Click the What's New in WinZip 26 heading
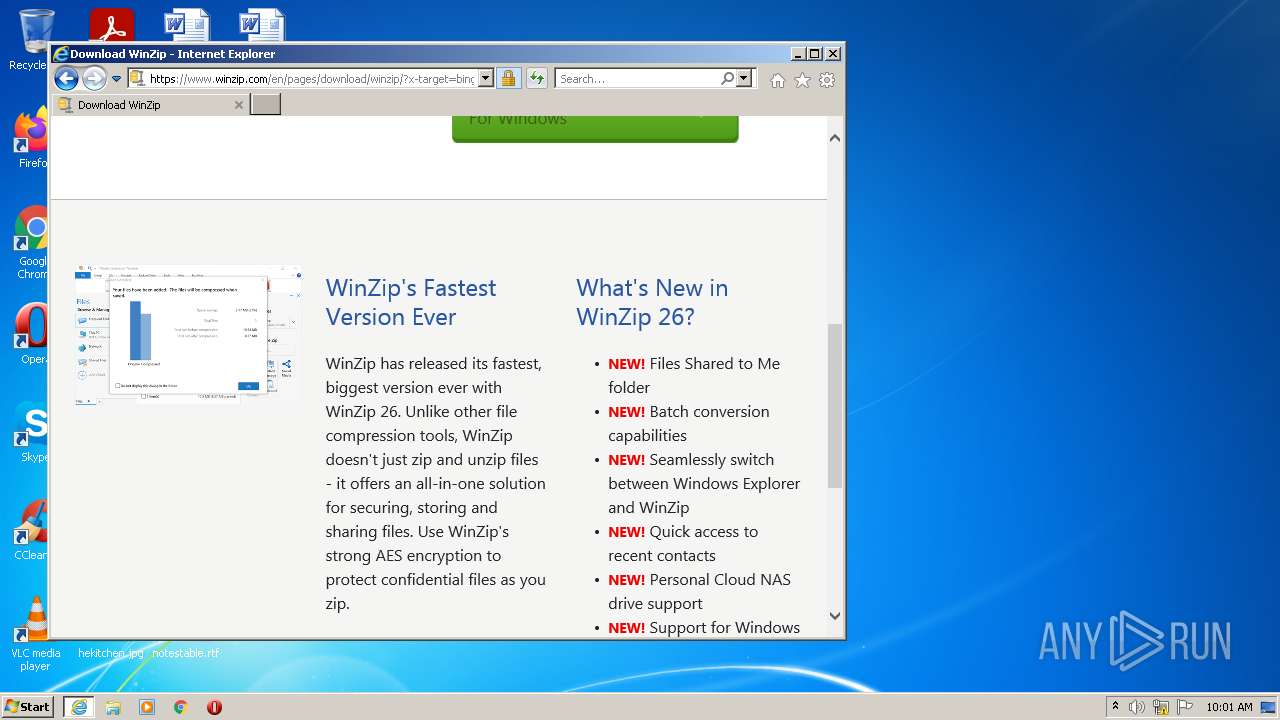 [x=652, y=302]
